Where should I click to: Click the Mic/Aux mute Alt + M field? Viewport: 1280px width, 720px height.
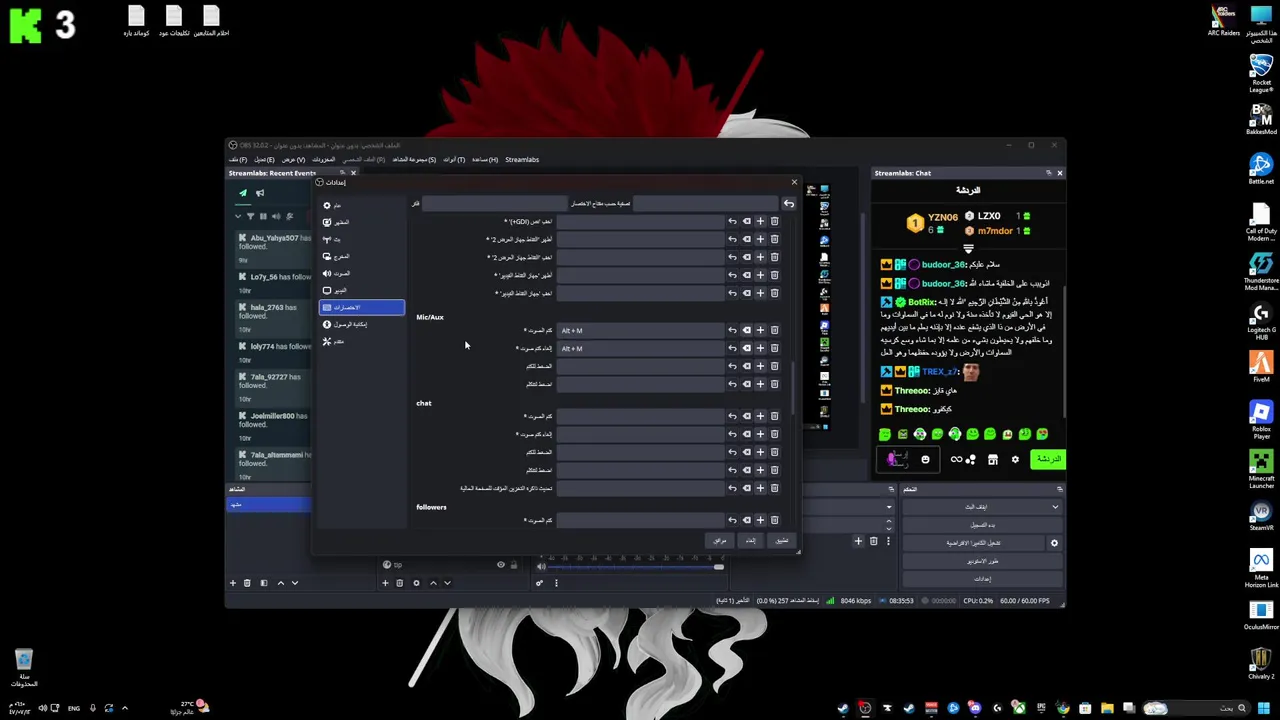(x=640, y=330)
